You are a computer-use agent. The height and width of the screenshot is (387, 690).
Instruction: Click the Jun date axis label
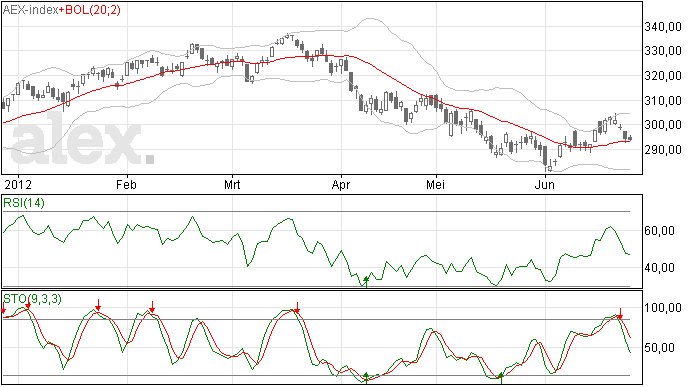tap(544, 184)
